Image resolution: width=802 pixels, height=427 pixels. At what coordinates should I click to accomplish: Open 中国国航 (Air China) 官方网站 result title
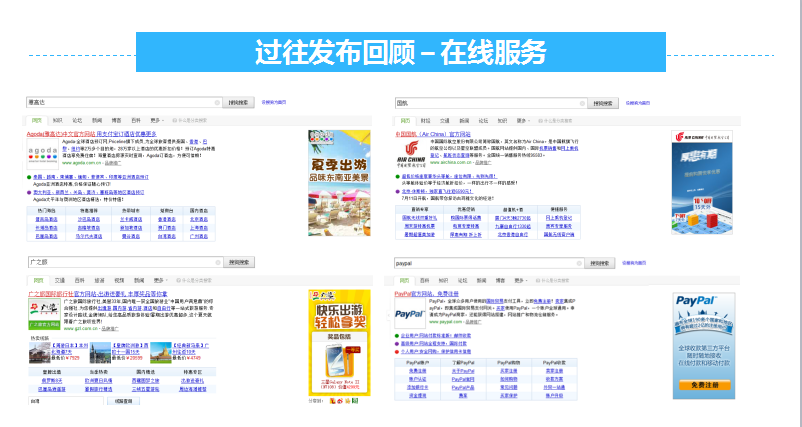pos(433,134)
